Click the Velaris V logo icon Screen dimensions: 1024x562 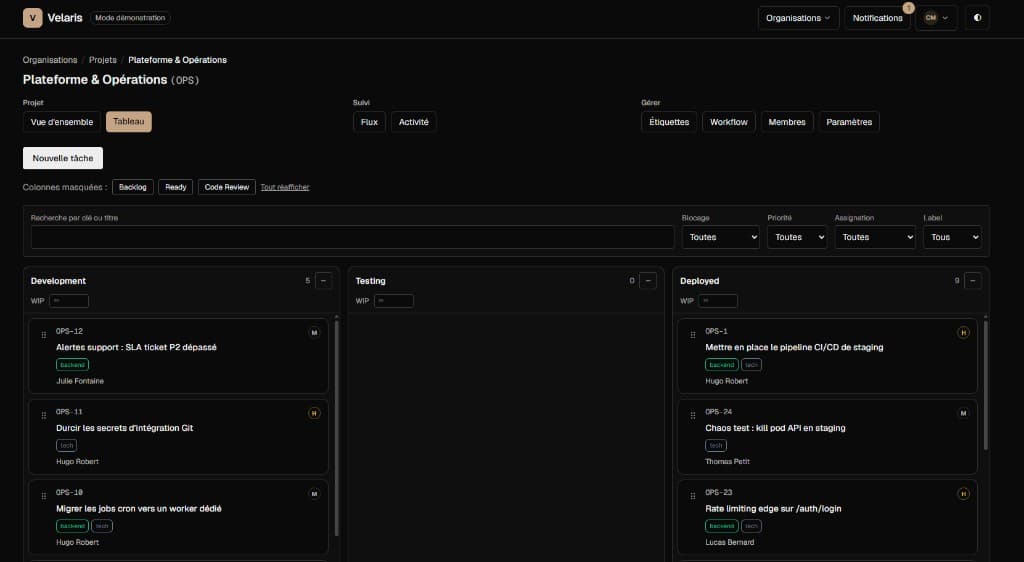coord(33,18)
